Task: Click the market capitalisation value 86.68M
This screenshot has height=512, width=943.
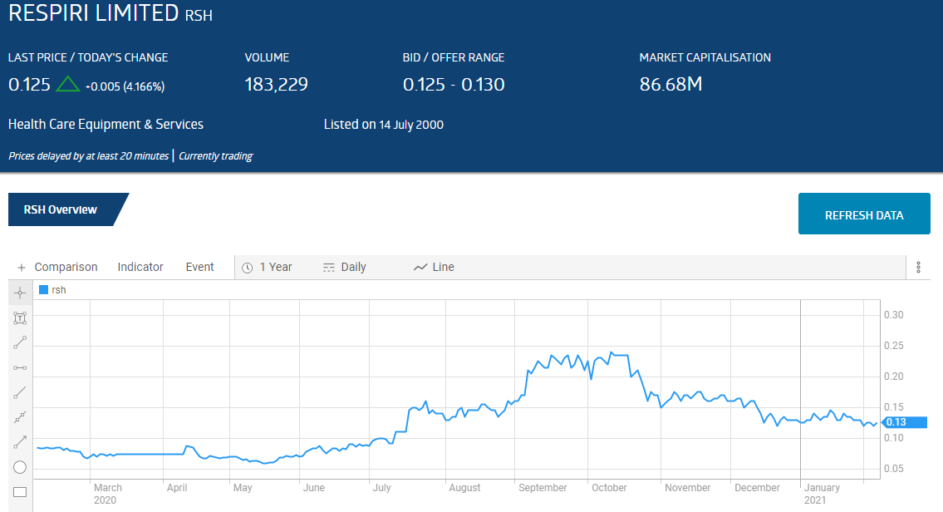Action: (671, 84)
